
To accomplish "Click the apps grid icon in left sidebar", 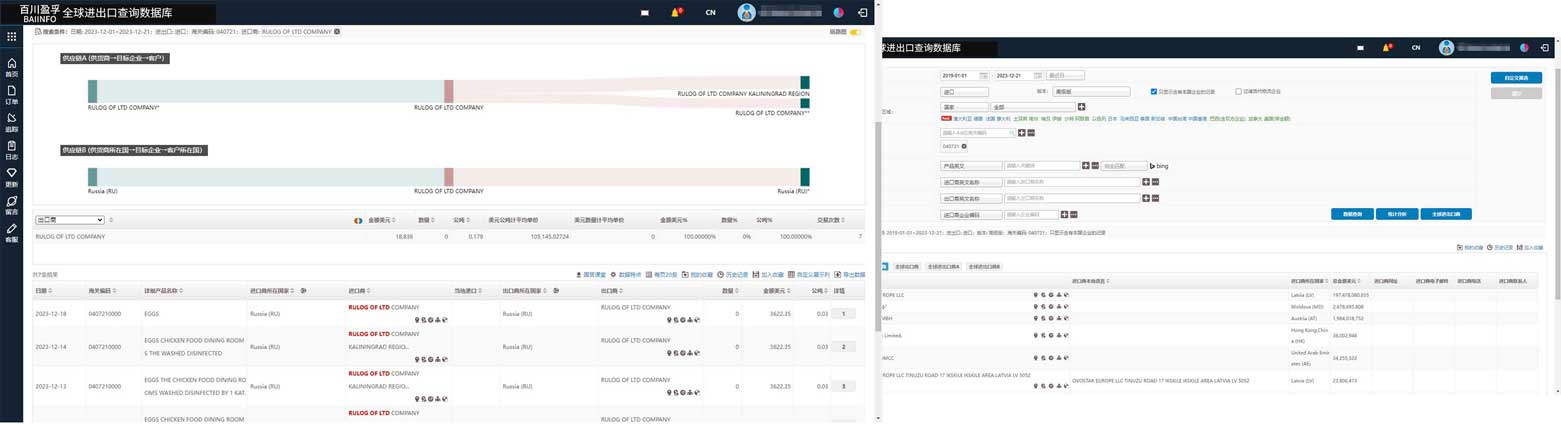I will coord(11,37).
